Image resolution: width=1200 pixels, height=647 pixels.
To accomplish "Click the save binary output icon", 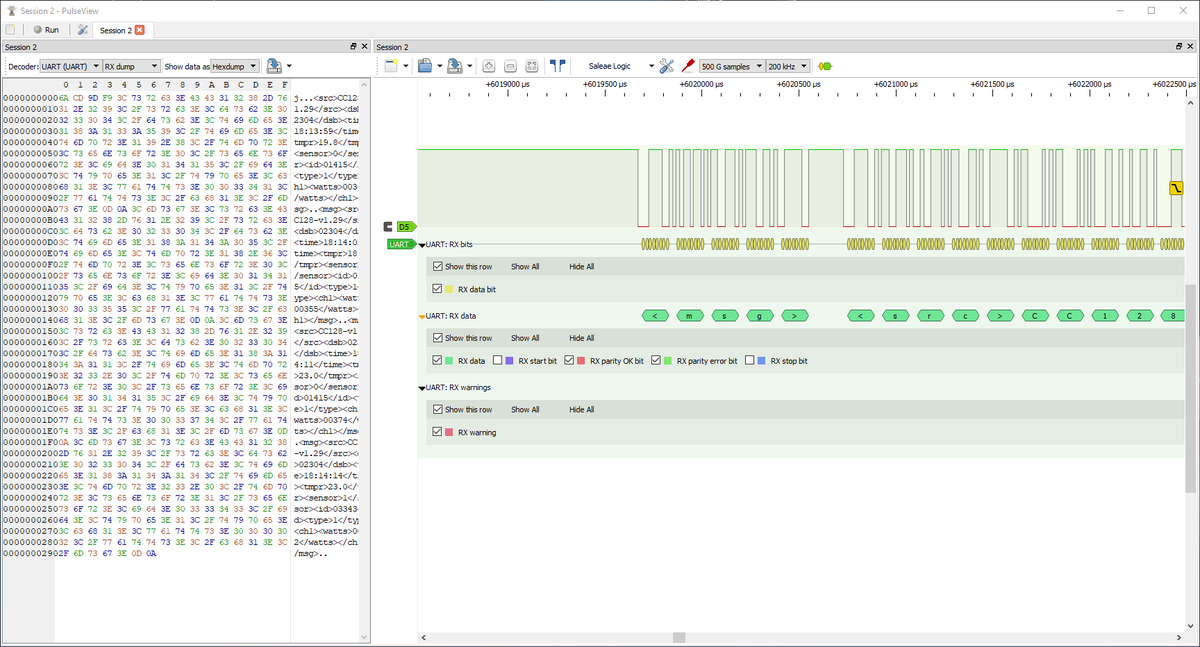I will point(273,66).
